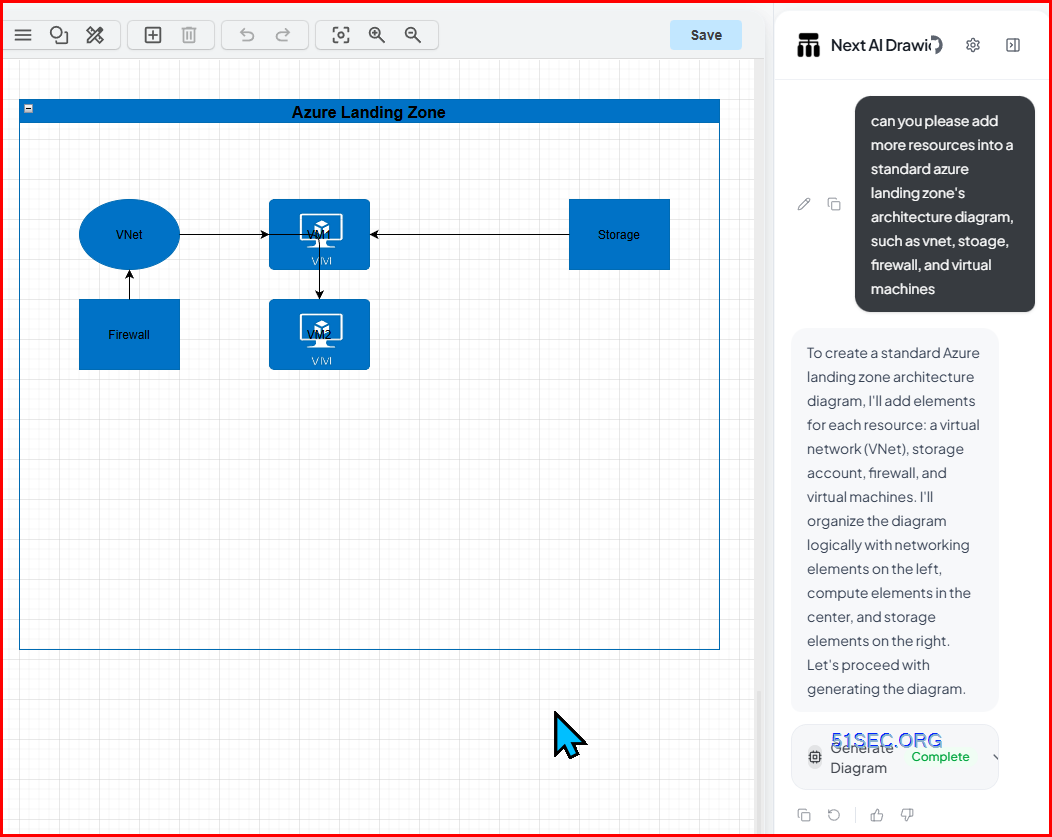Screen dimensions: 1052x837
Task: Click the green Complete status label
Action: click(x=940, y=757)
